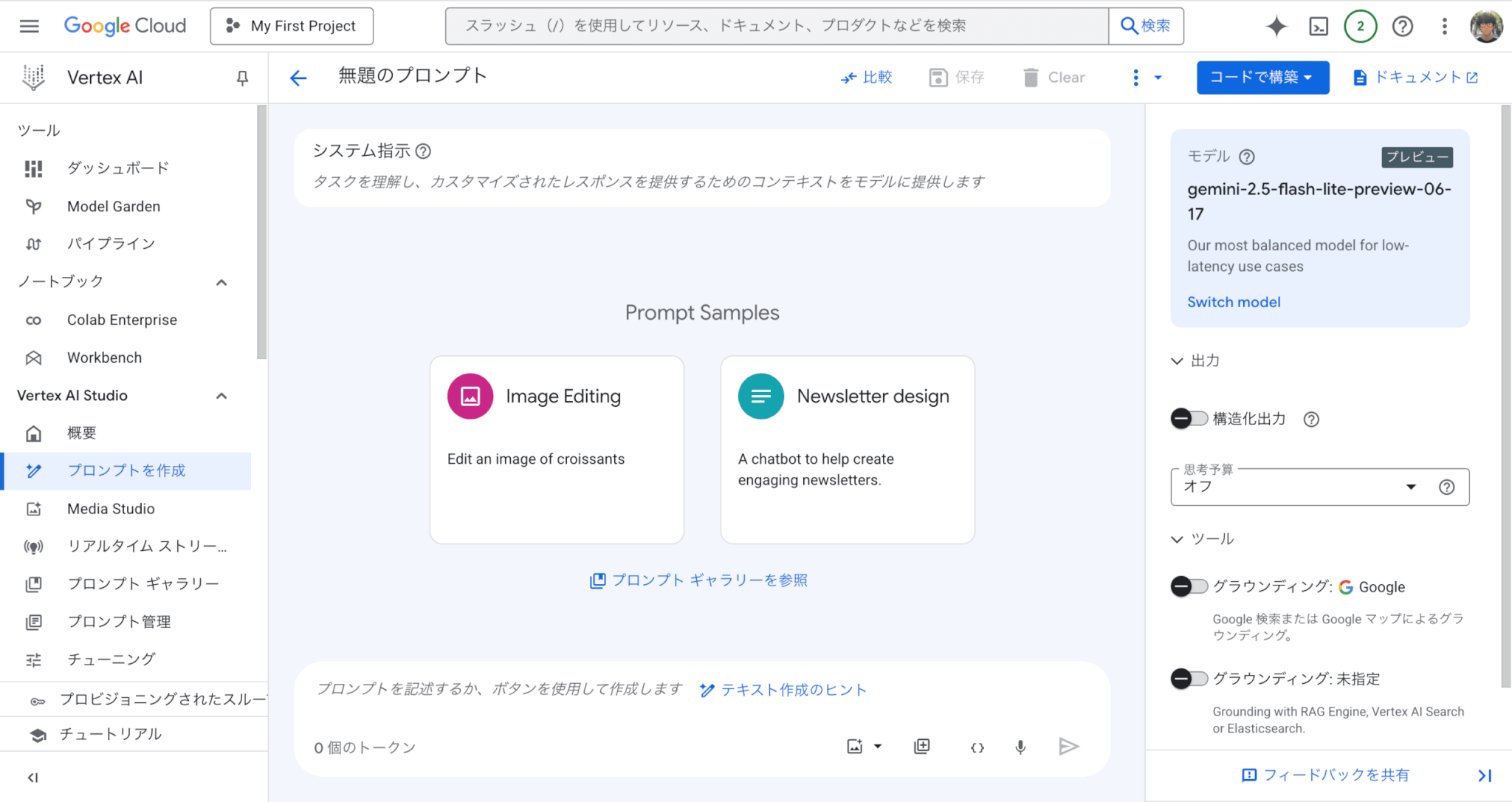The image size is (1512, 802).
Task: Collapse the ツール settings section
Action: point(1177,539)
